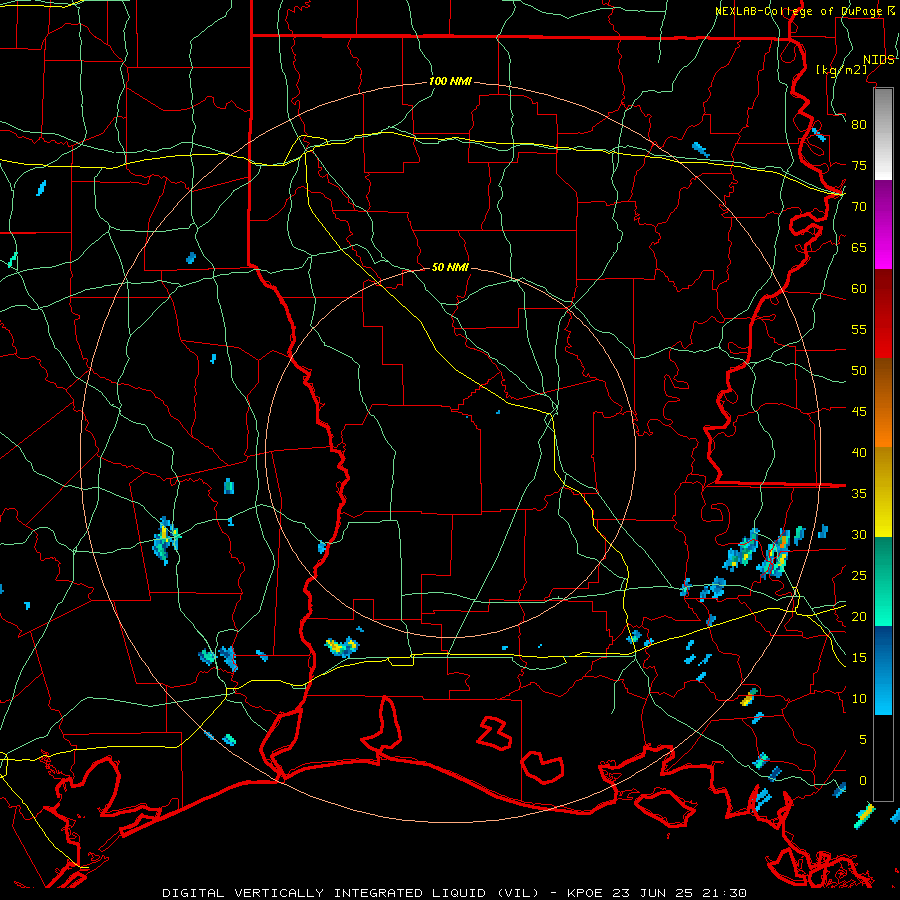The image size is (900, 900).
Task: Click the 65 value on the VIL scale
Action: click(859, 248)
